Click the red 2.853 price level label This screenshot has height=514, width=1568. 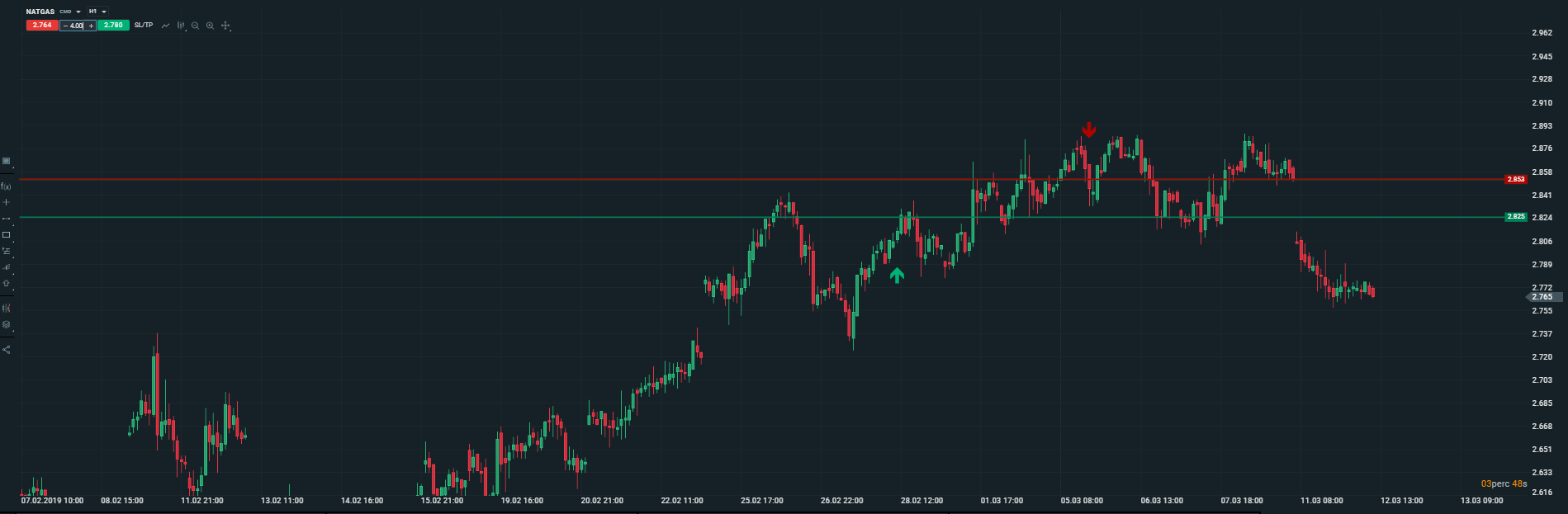click(x=1515, y=179)
